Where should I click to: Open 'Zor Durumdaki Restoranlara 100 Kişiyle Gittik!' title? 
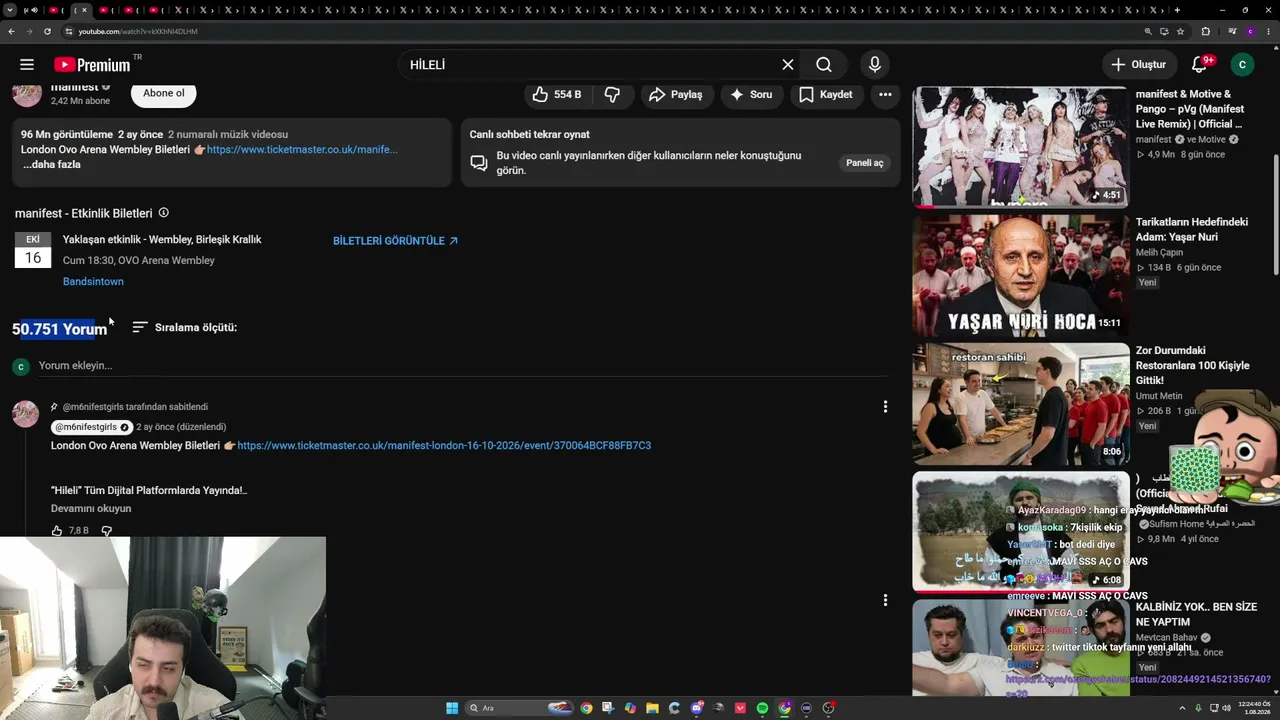click(x=1192, y=366)
